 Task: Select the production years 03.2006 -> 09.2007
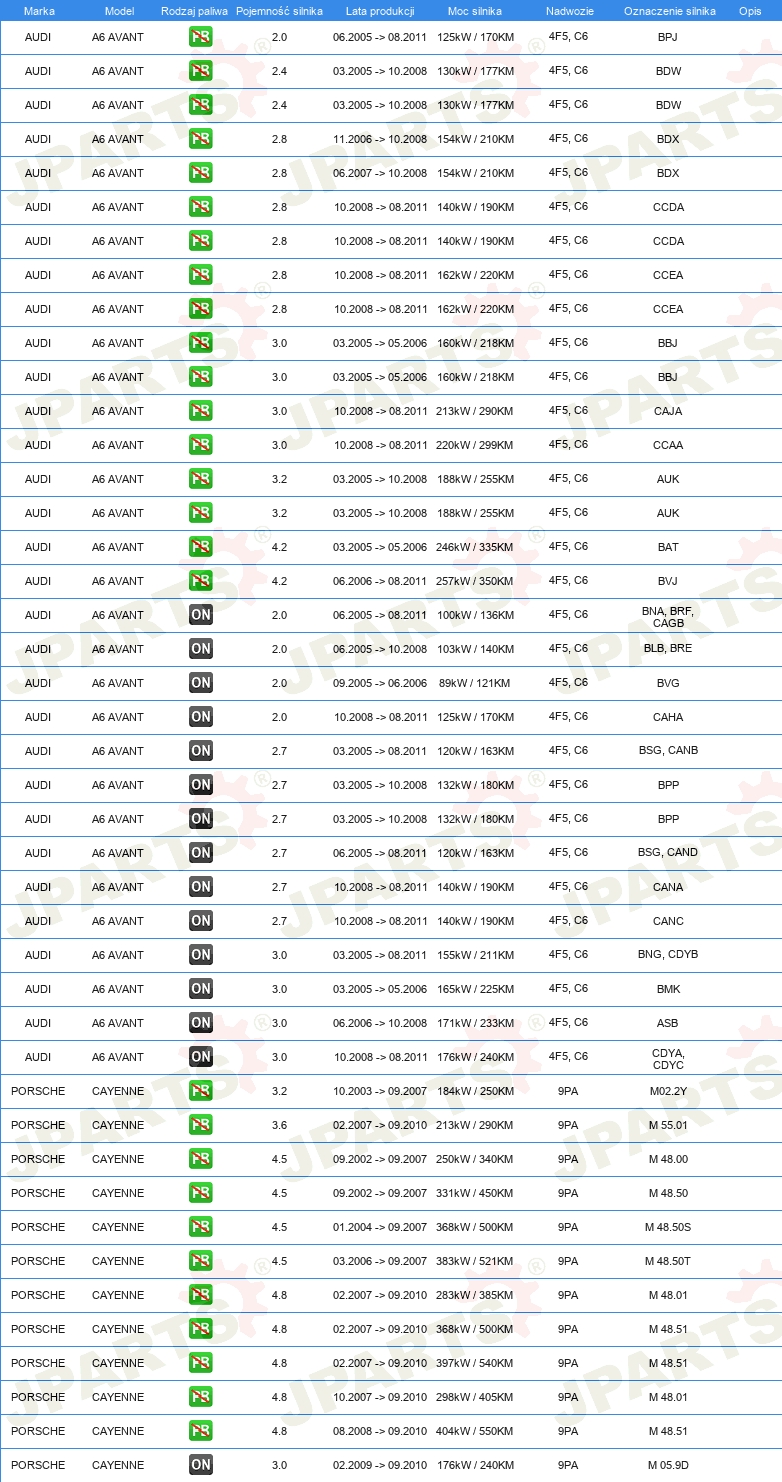(380, 1261)
